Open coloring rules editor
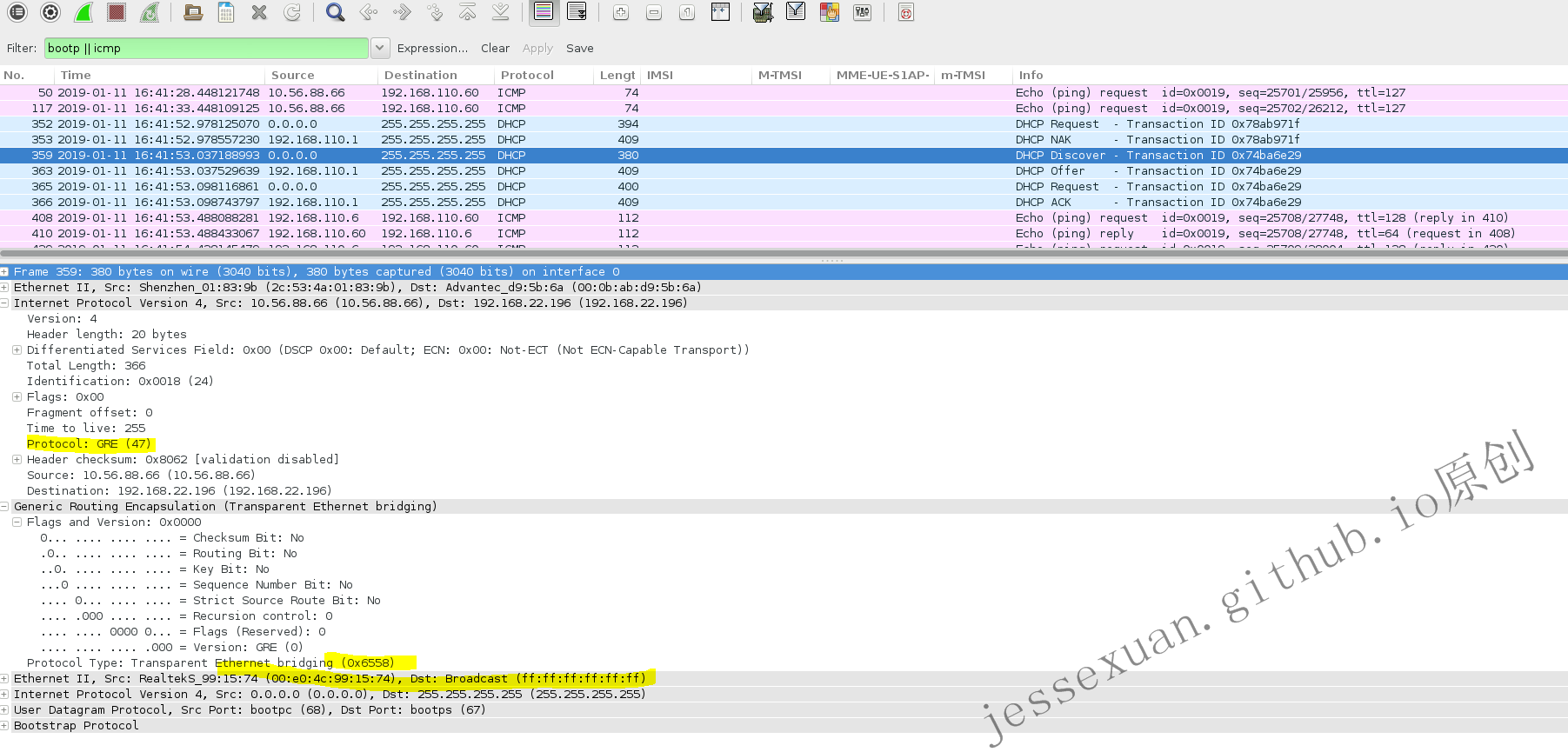The height and width of the screenshot is (752, 1568). click(830, 12)
